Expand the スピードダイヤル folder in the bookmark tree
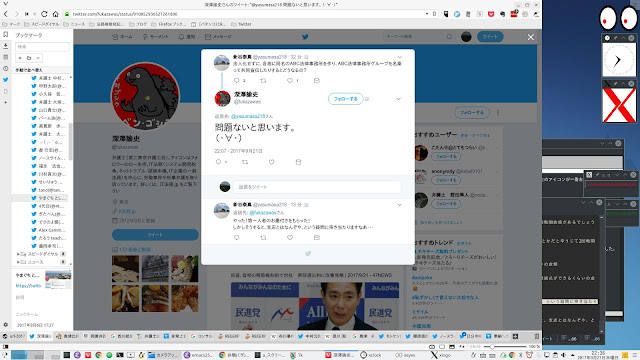This screenshot has height=360, width=640. click(18, 254)
